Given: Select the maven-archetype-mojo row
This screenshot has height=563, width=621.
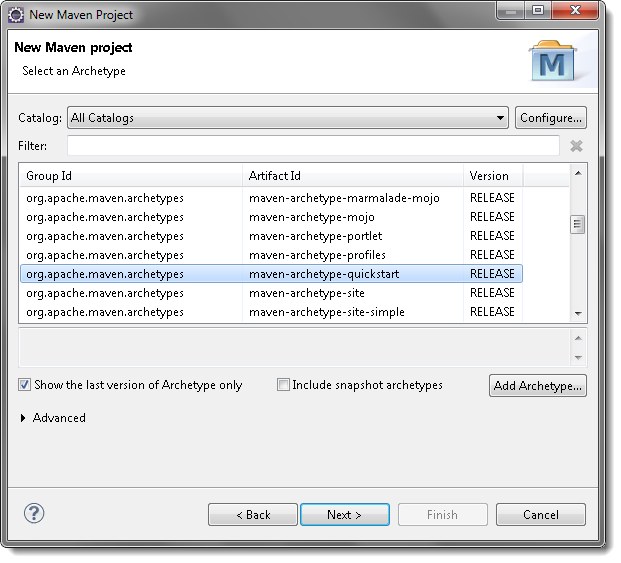Looking at the screenshot, I should pos(271,217).
